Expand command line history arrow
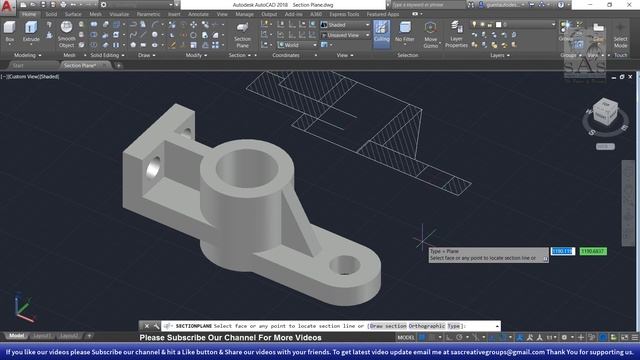 point(497,326)
